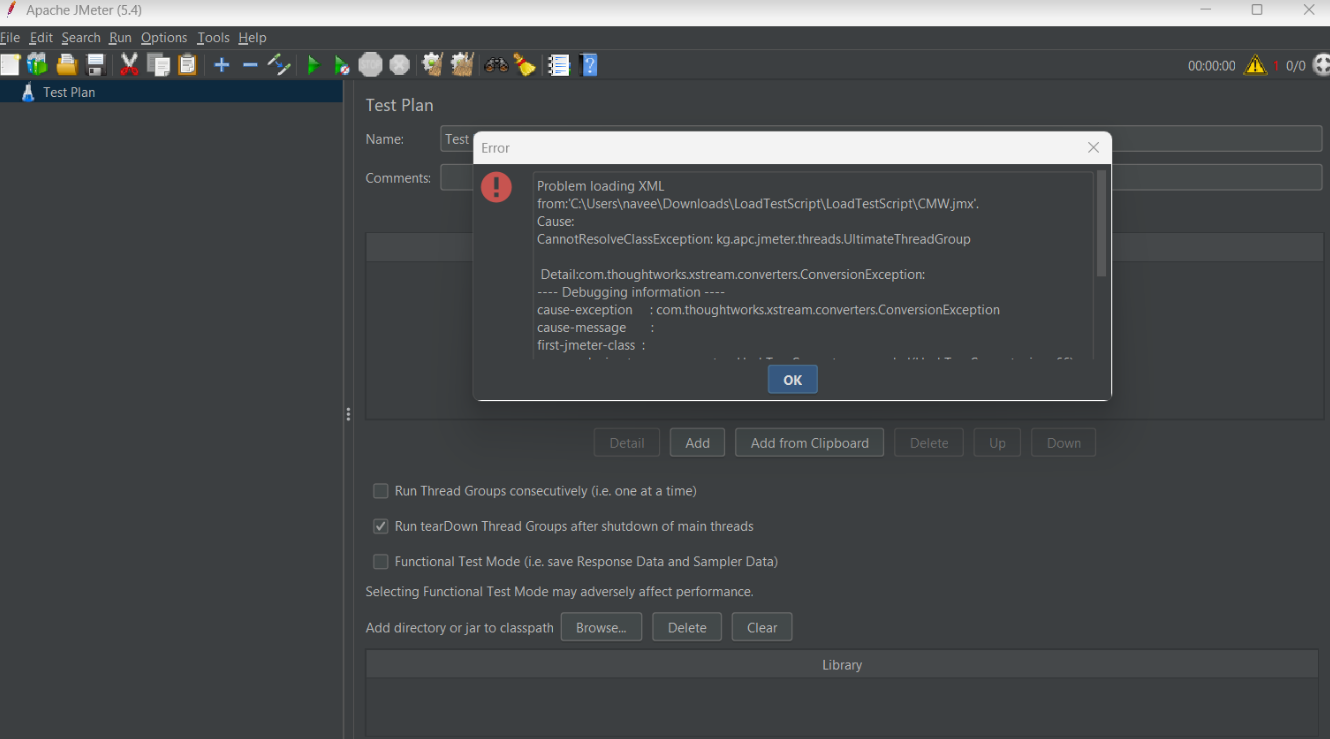Click the Clear All double-broom icon
Viewport: 1330px width, 739px height.
coord(462,65)
